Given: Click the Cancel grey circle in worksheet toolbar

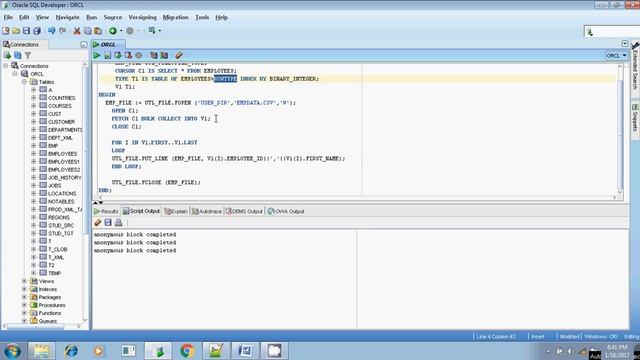Looking at the screenshot, I should tap(139, 56).
